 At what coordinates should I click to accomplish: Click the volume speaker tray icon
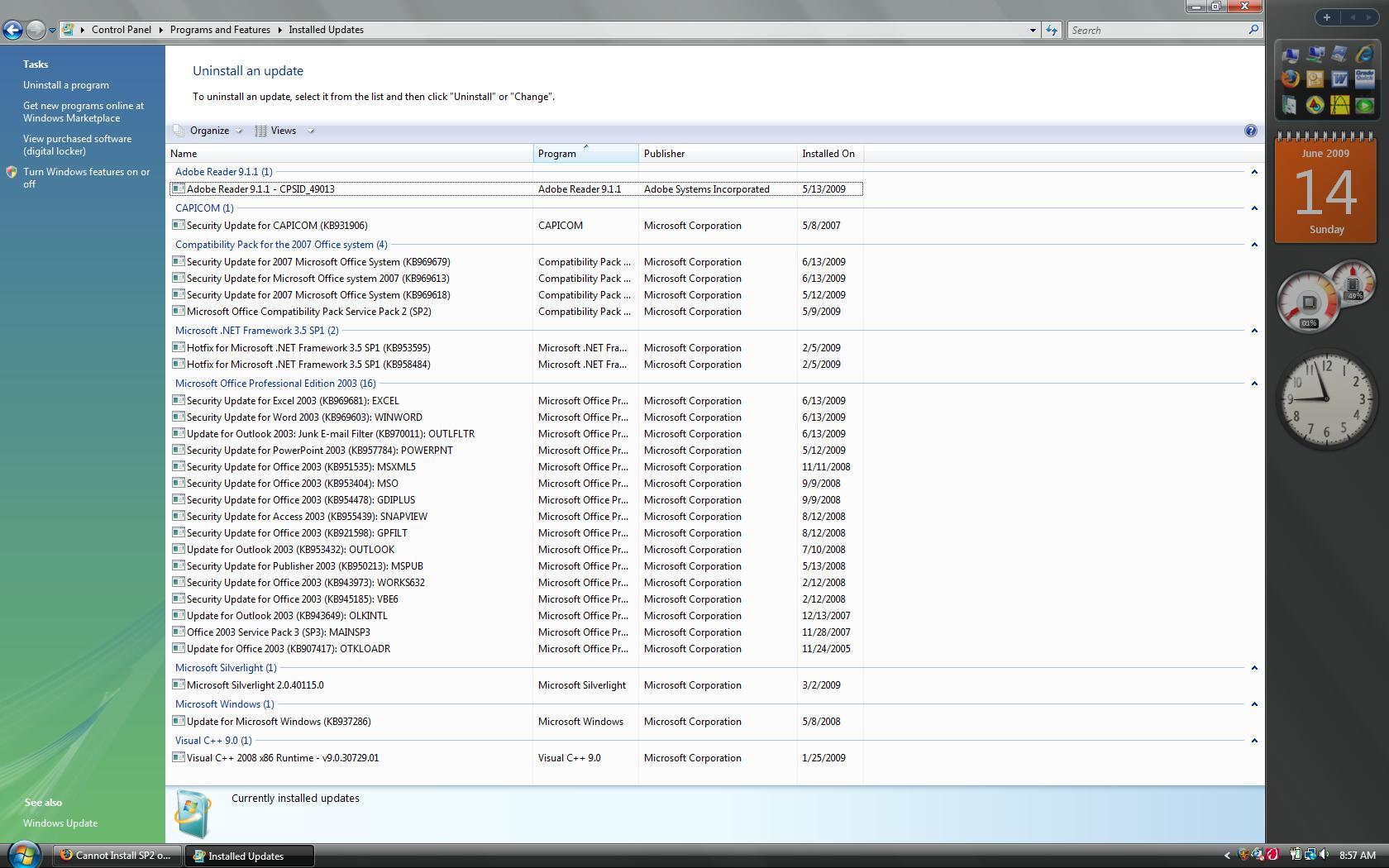coord(1324,855)
